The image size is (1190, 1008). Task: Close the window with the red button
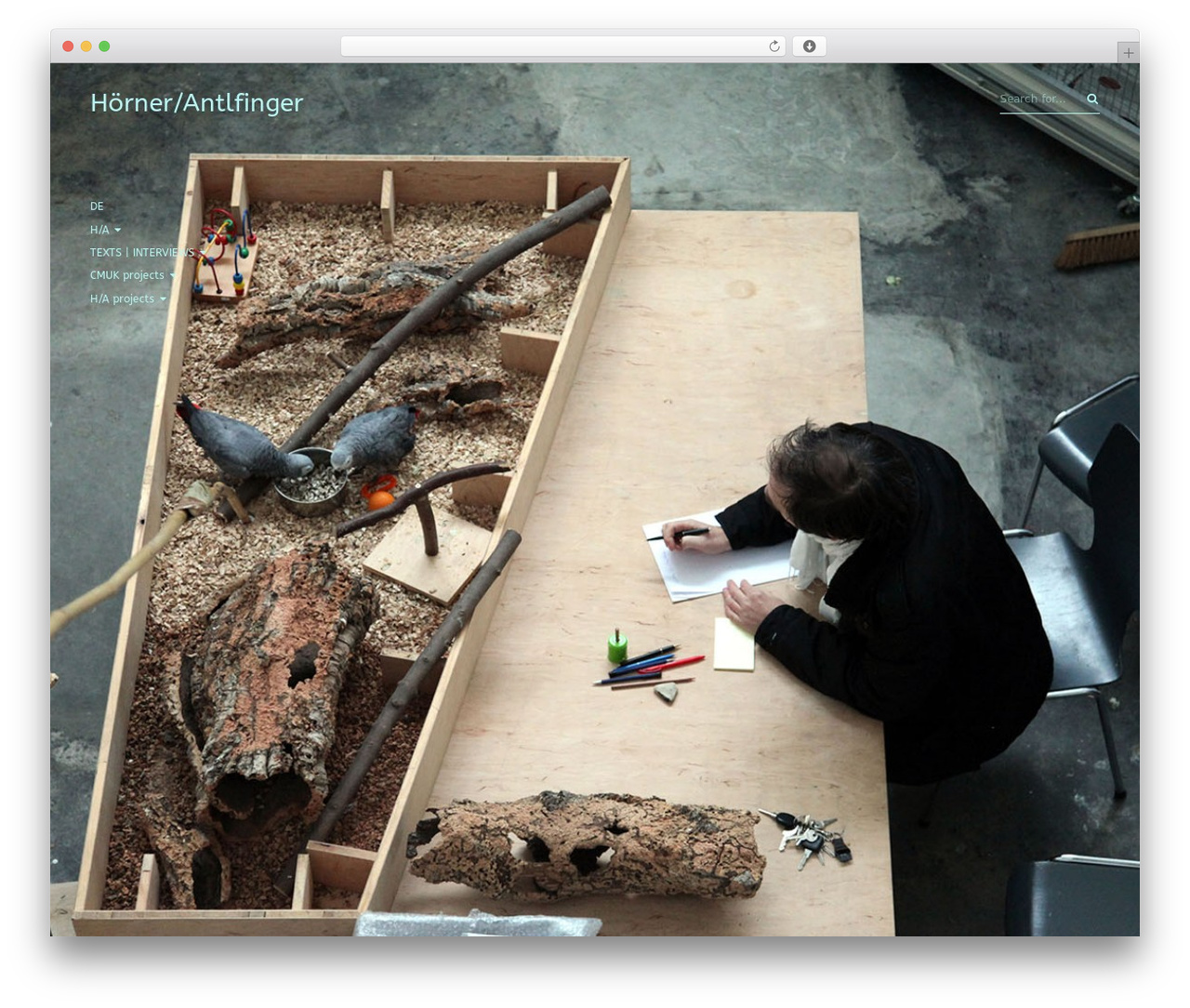(68, 46)
